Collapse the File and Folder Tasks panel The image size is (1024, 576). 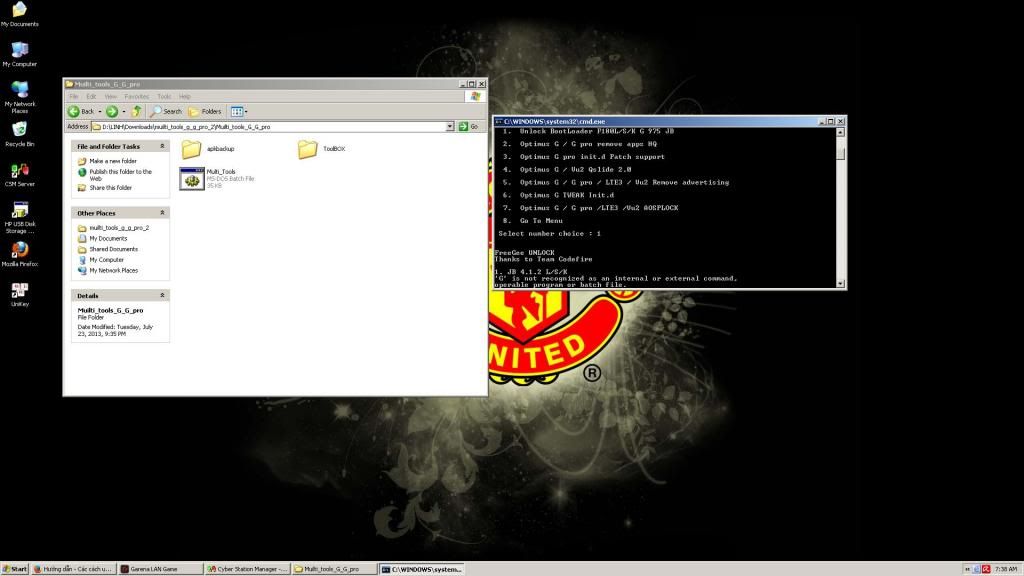pyautogui.click(x=162, y=146)
